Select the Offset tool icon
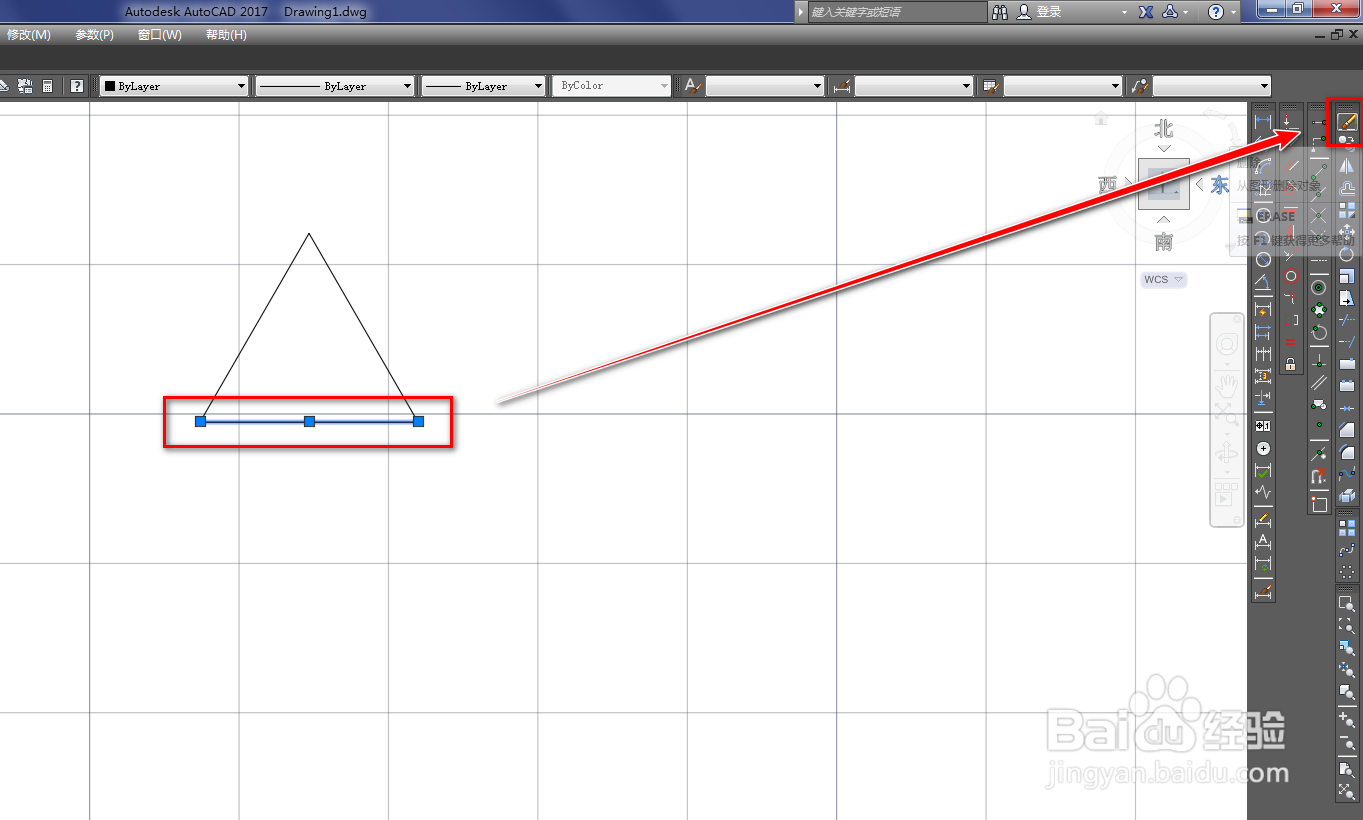 coord(1346,187)
